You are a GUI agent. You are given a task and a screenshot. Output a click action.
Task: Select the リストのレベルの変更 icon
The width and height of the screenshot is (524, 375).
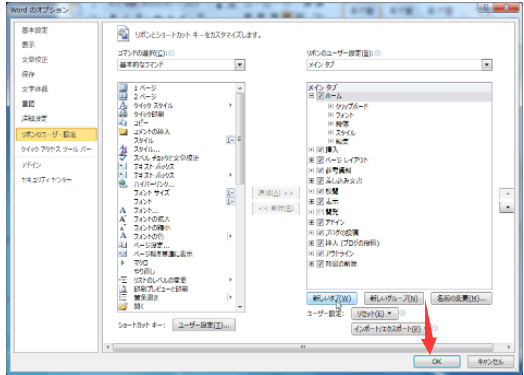pos(123,280)
